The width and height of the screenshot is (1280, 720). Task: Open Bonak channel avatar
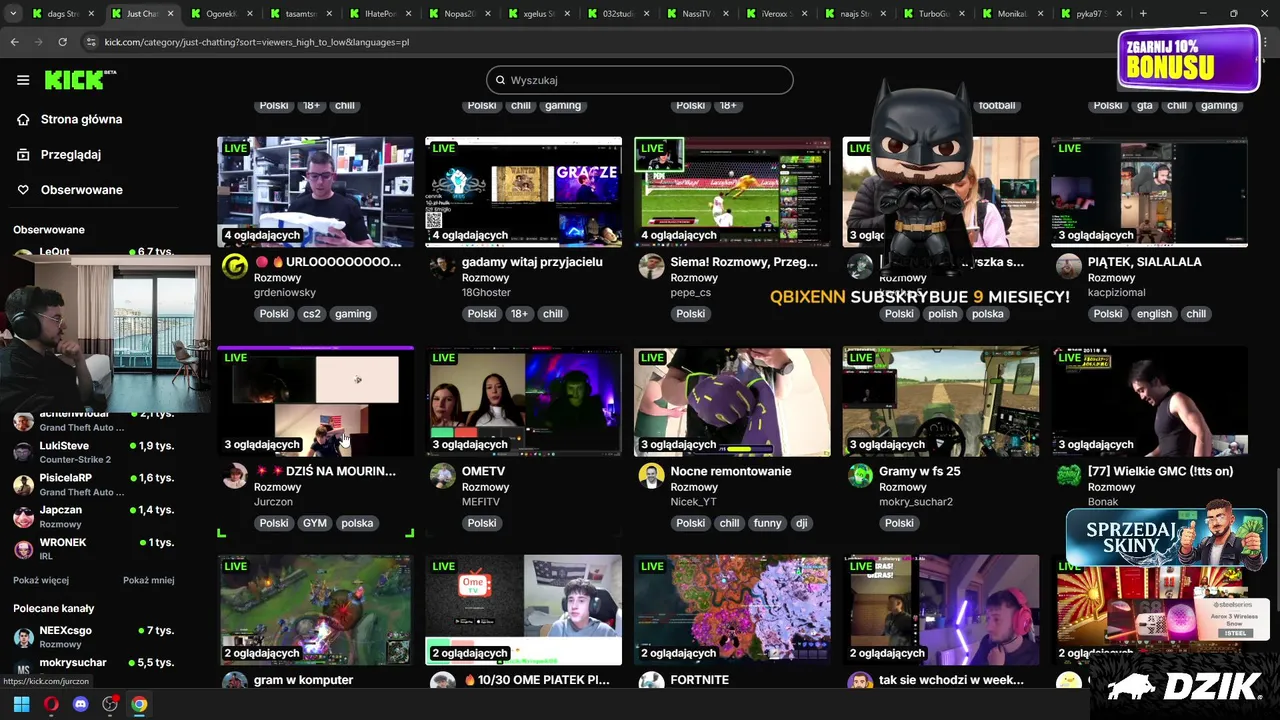1069,475
